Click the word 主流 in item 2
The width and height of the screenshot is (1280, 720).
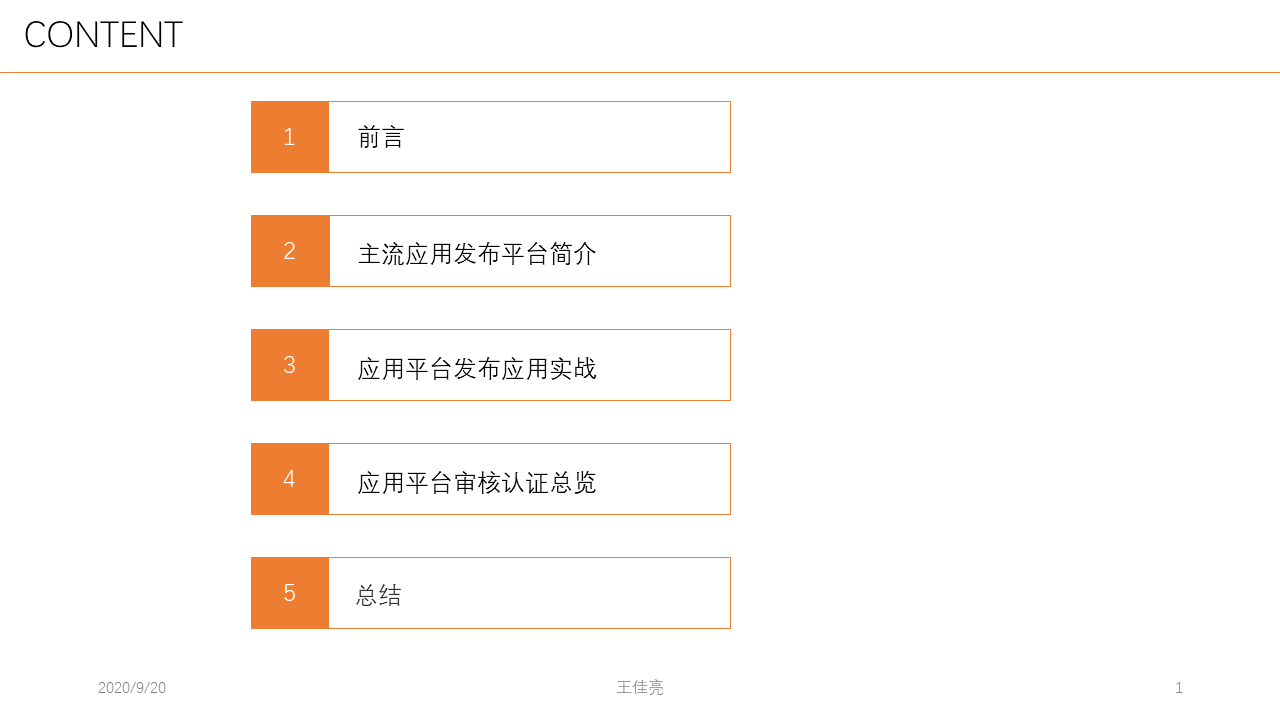381,254
